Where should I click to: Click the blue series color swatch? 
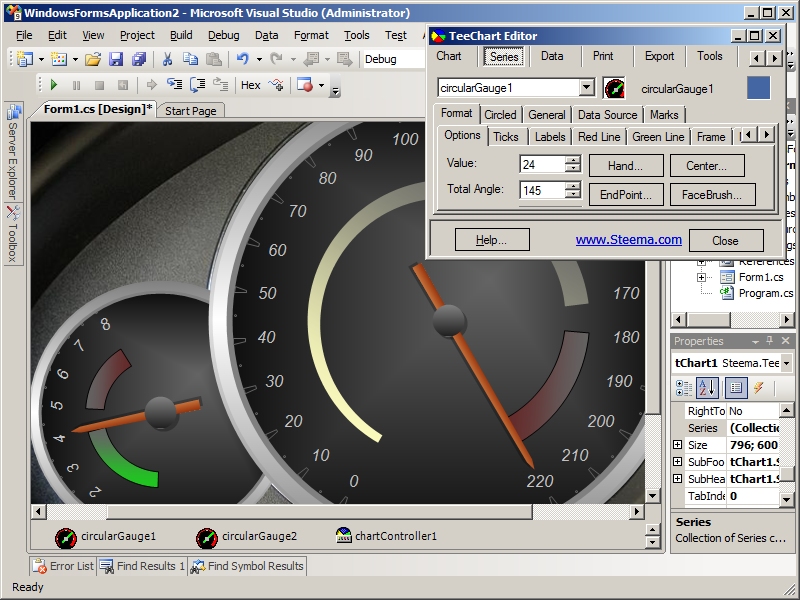click(758, 88)
